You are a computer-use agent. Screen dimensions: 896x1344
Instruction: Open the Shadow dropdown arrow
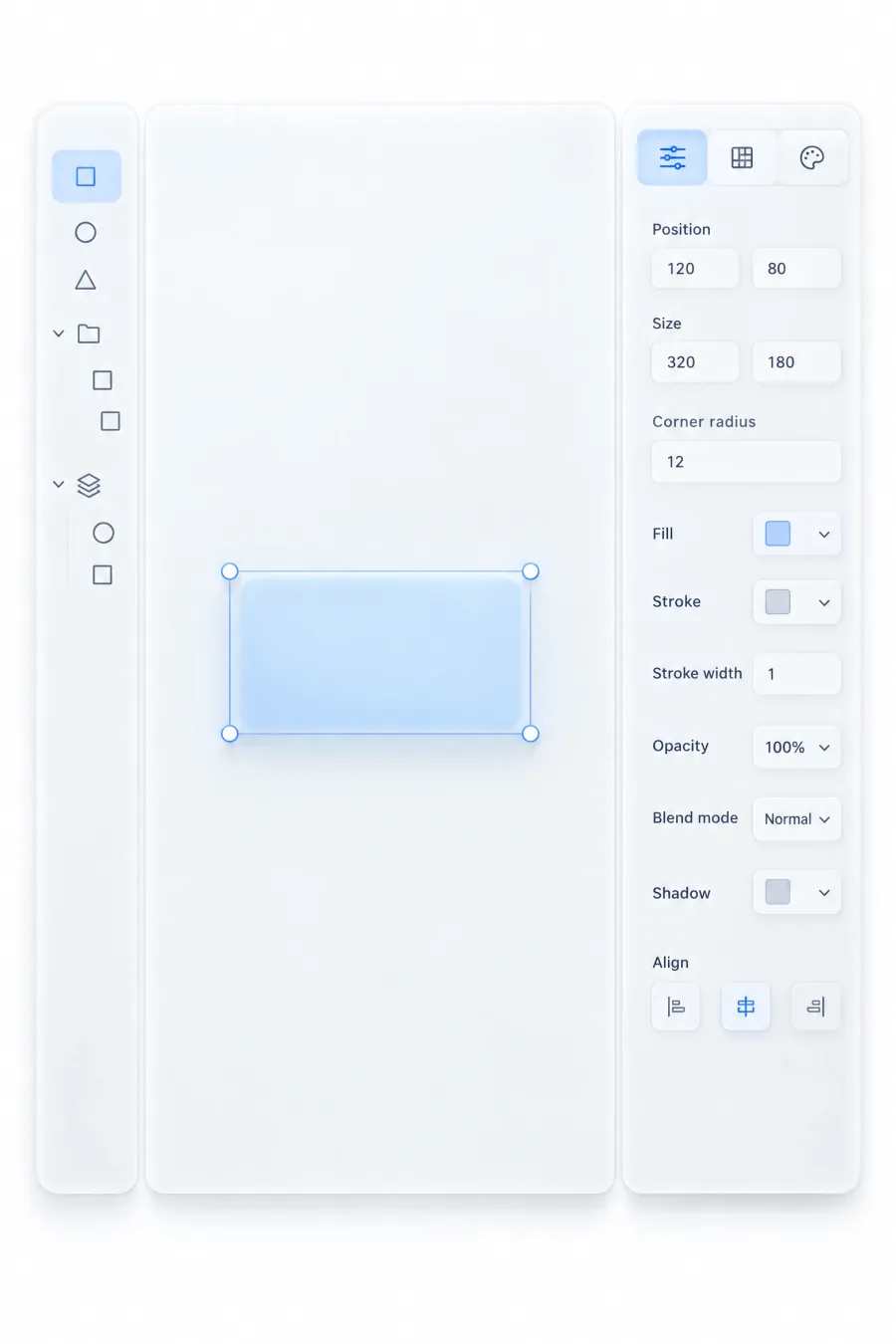pos(824,893)
